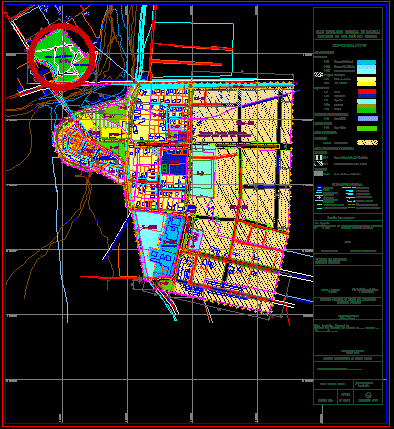Select the dark blue legend swatch
This screenshot has width=394, height=429.
pyautogui.click(x=367, y=96)
